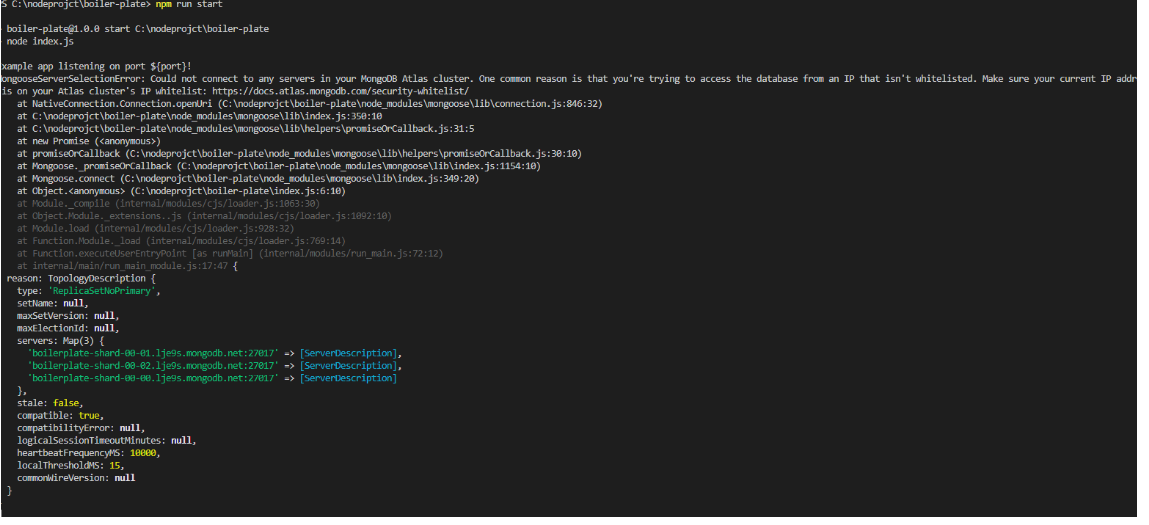Click the 'at new Promise (<anonymous>)' line

pyautogui.click(x=89, y=142)
